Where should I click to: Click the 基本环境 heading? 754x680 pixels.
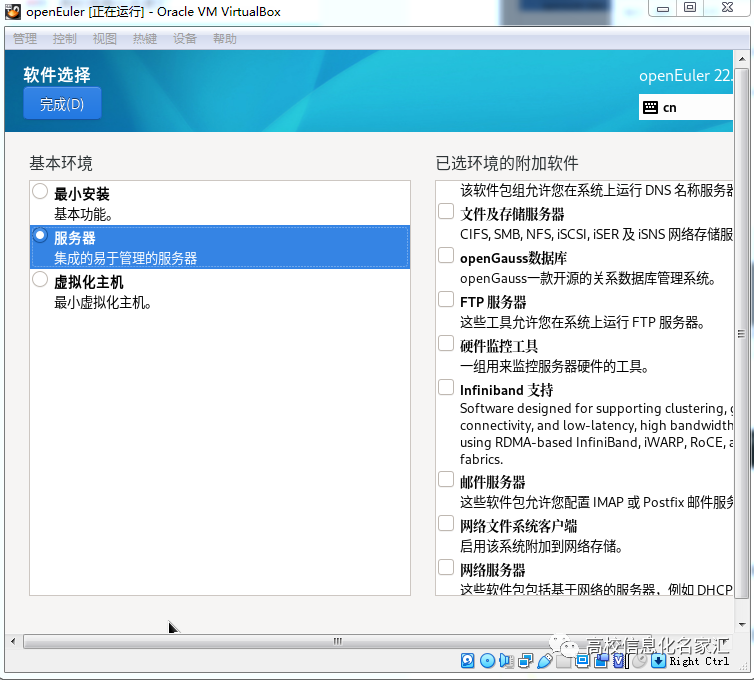point(61,163)
